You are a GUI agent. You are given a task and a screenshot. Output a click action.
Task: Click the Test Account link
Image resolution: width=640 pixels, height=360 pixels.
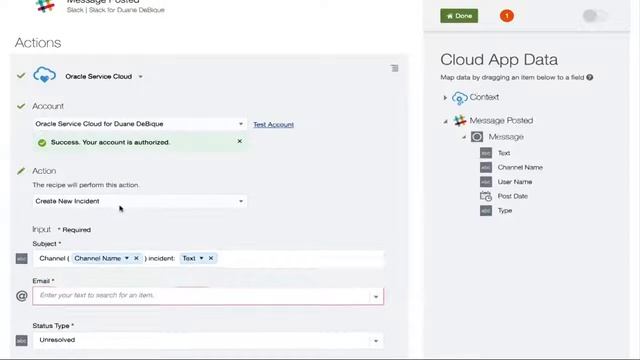(x=273, y=124)
